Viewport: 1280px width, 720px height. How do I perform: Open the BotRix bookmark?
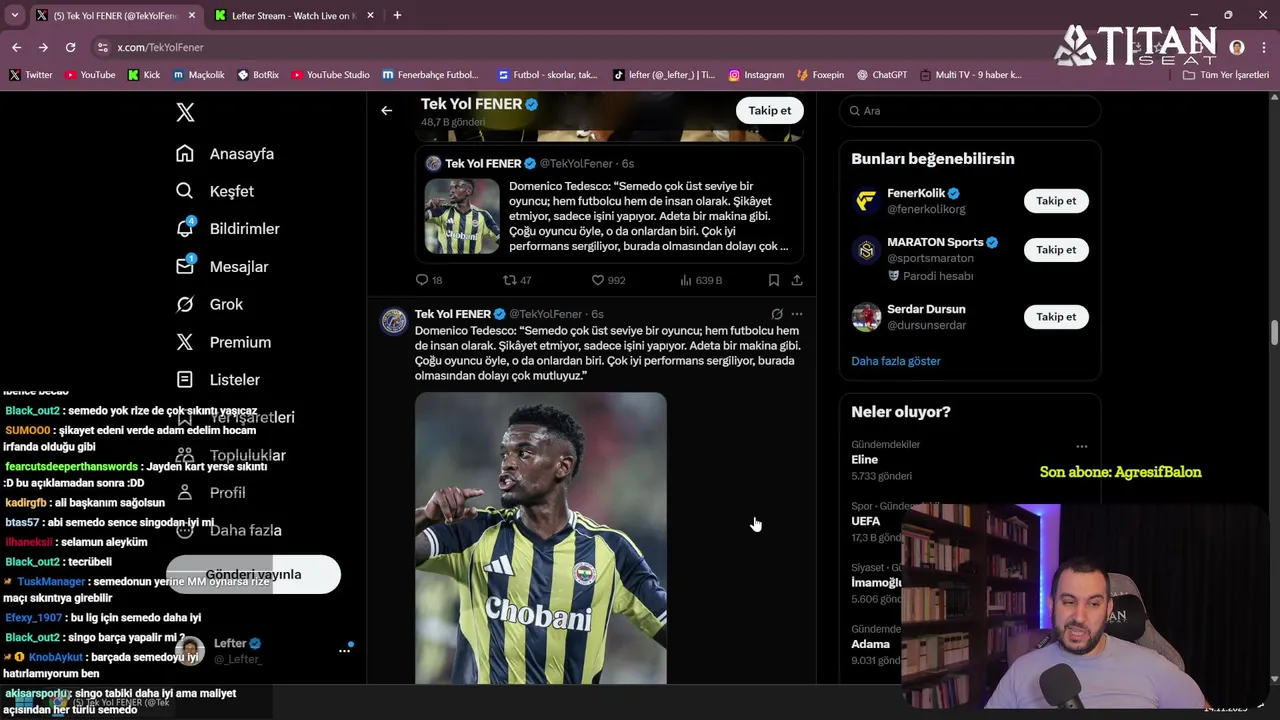pos(258,75)
